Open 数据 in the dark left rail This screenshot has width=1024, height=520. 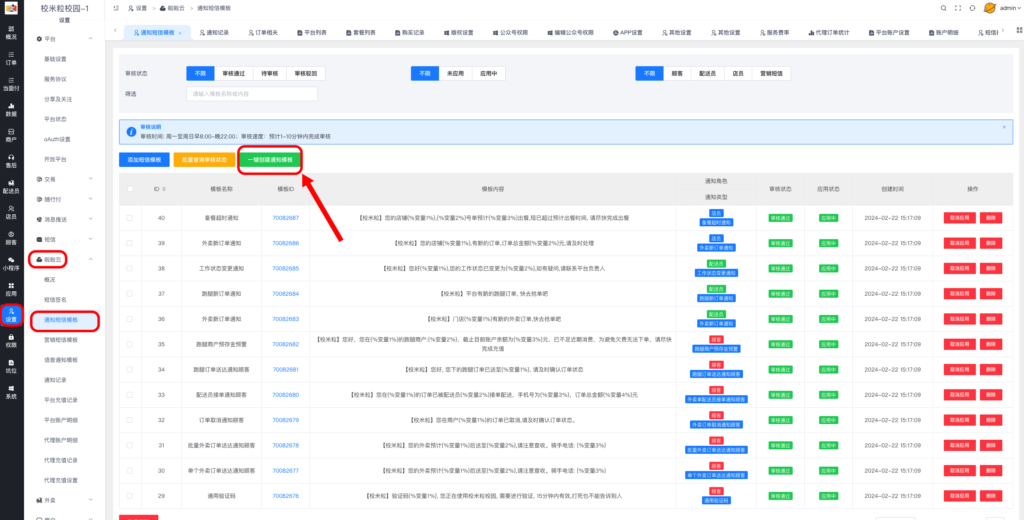coord(11,109)
